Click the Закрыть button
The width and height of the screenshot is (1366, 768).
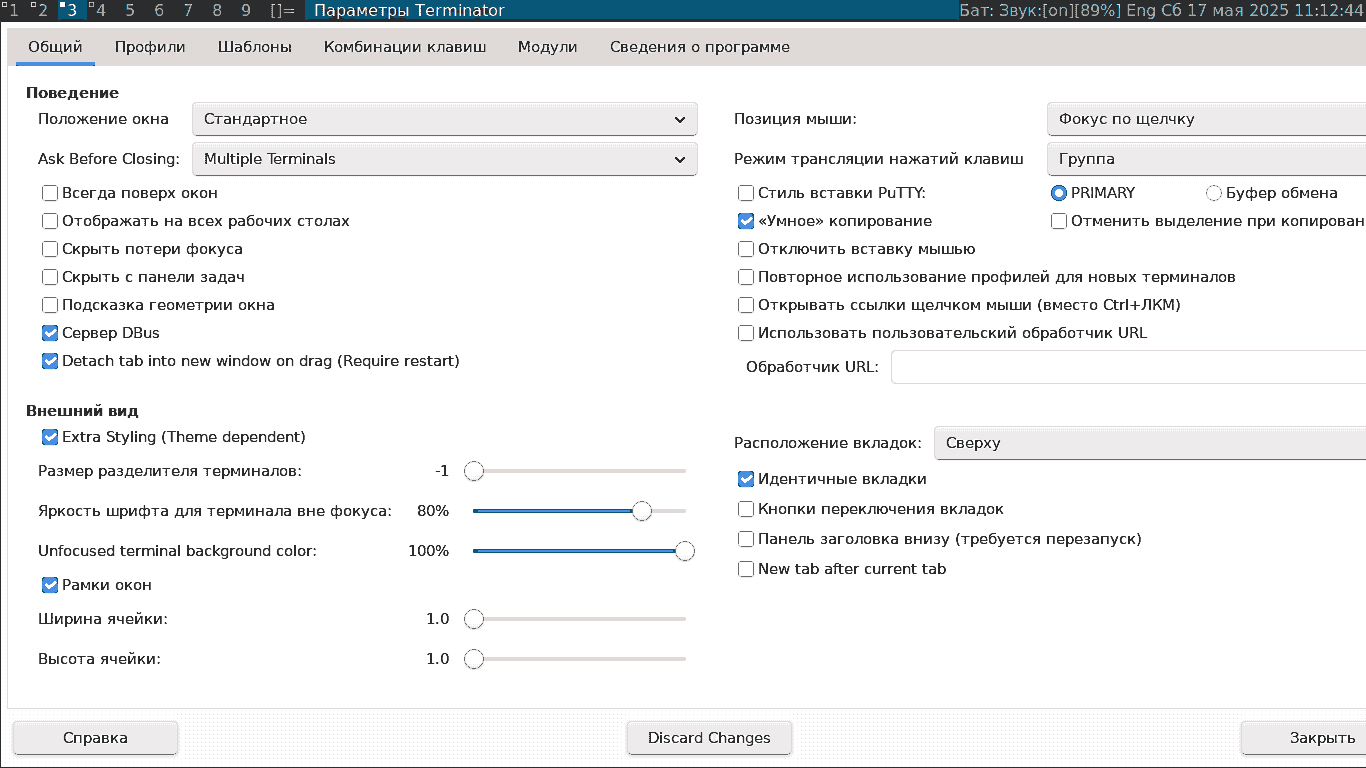click(1303, 738)
